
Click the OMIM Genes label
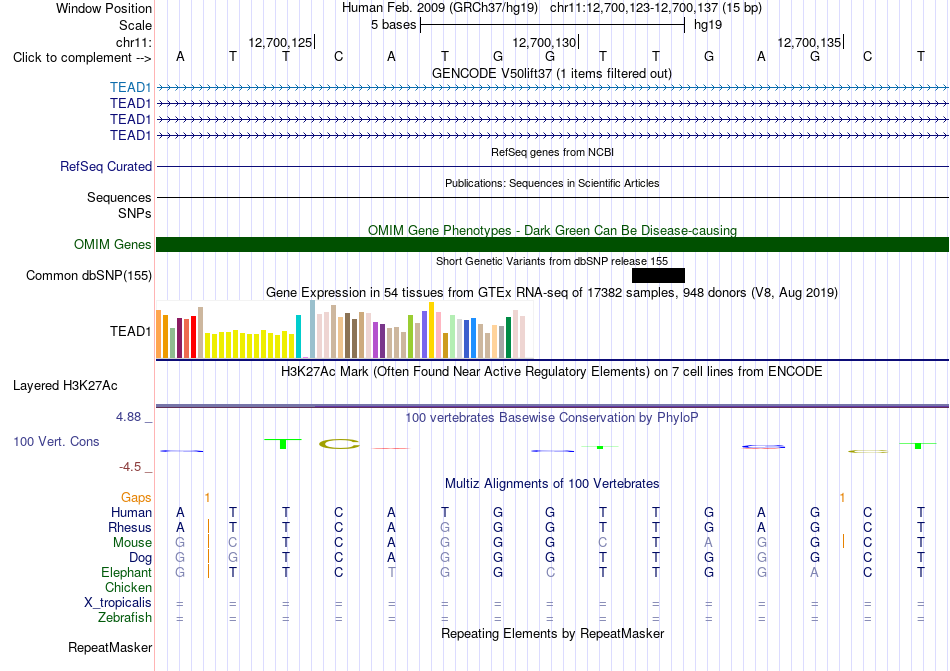(x=113, y=244)
